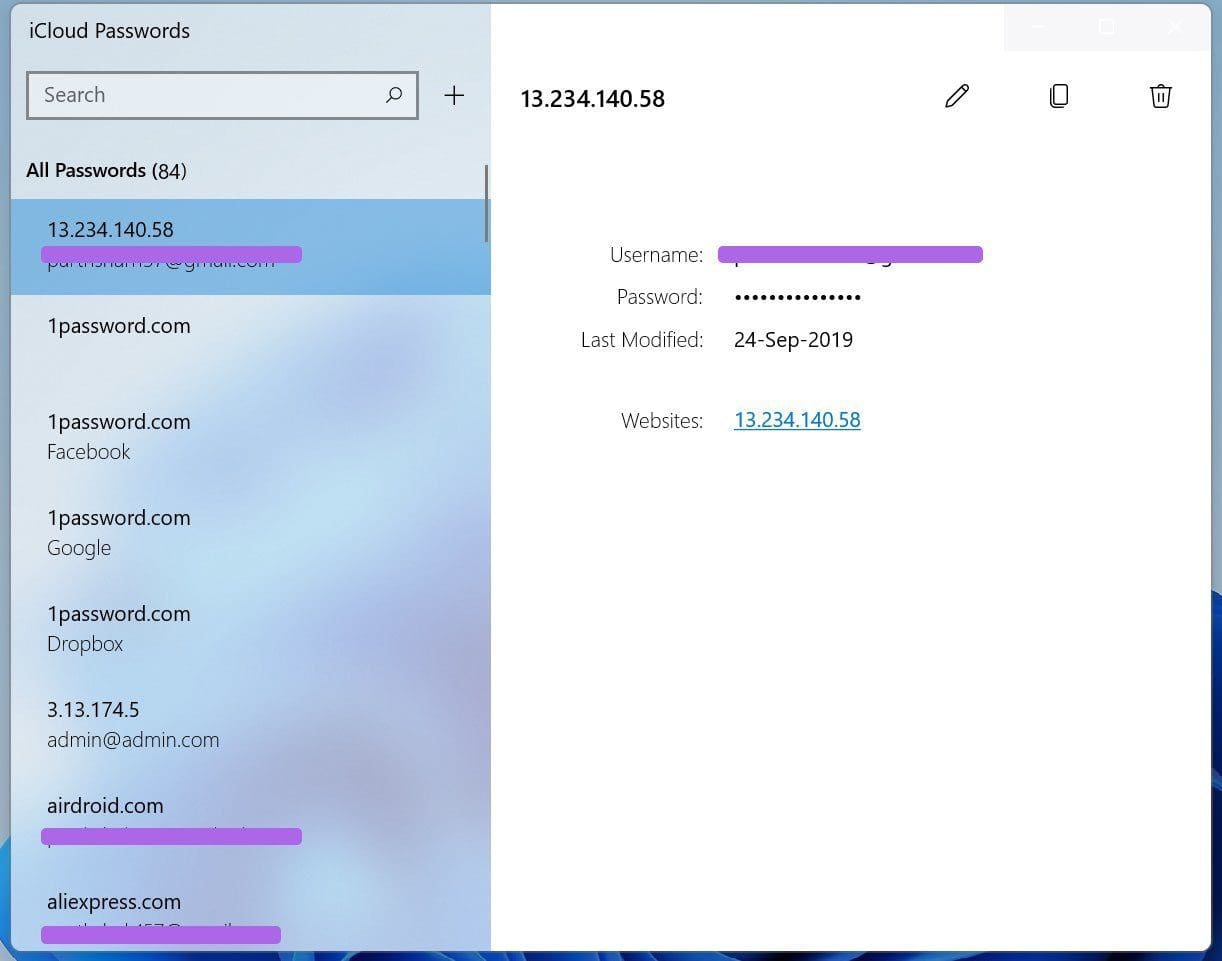Screen dimensions: 1222x961
Task: Click the masked password dots field
Action: (x=797, y=297)
